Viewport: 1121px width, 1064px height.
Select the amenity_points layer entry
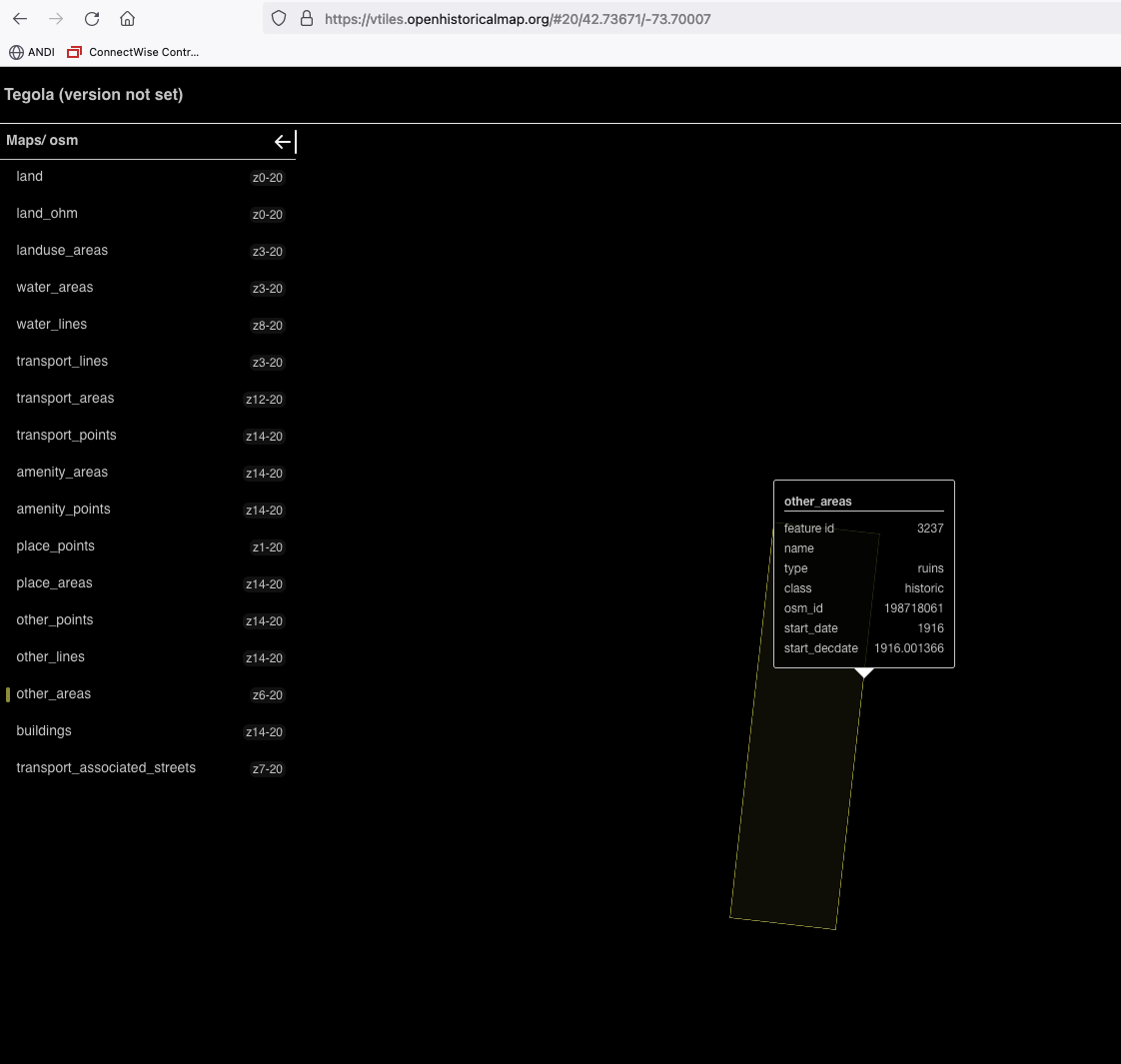pos(63,509)
